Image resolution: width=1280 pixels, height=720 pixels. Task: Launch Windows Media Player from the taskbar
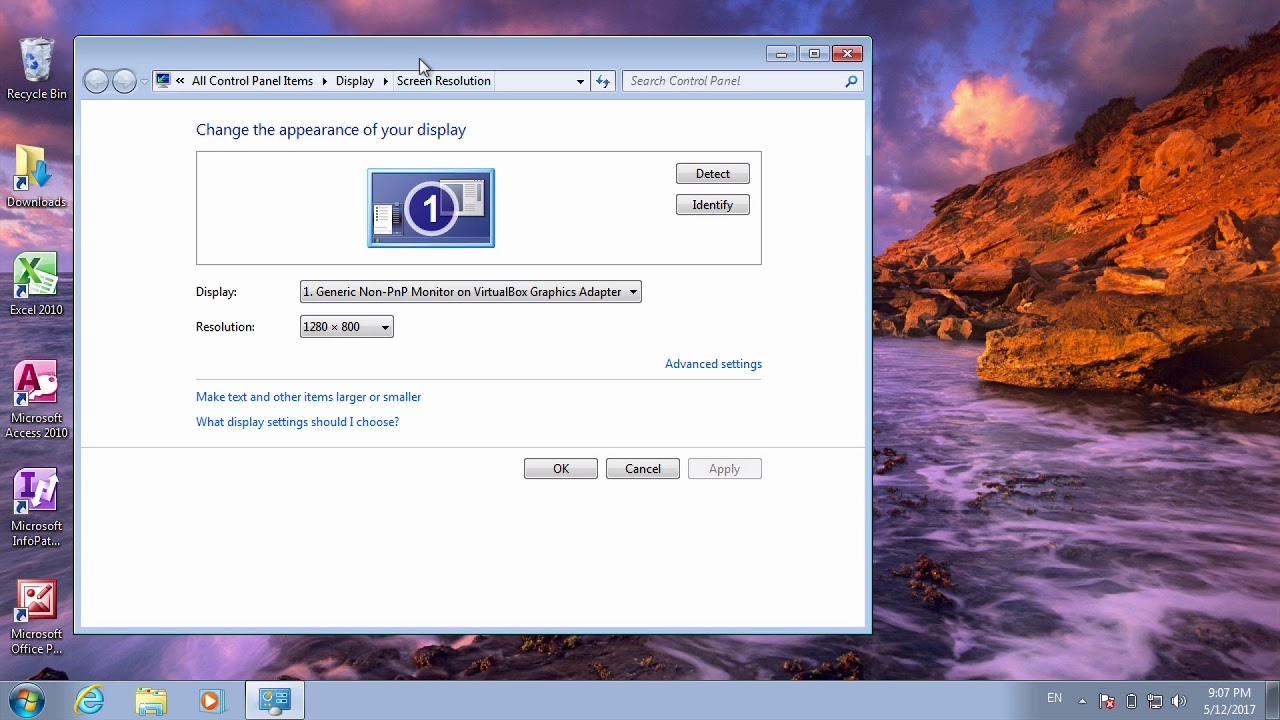212,700
